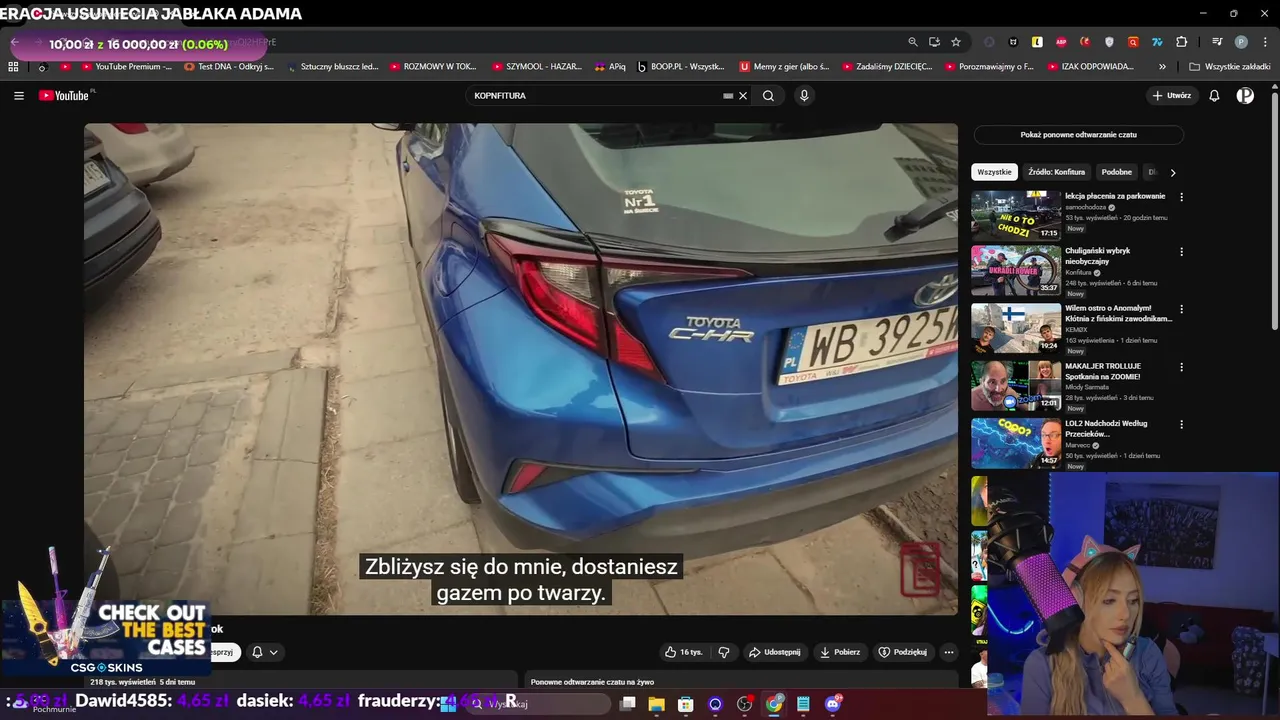Open the APiq bookmark

pos(609,67)
